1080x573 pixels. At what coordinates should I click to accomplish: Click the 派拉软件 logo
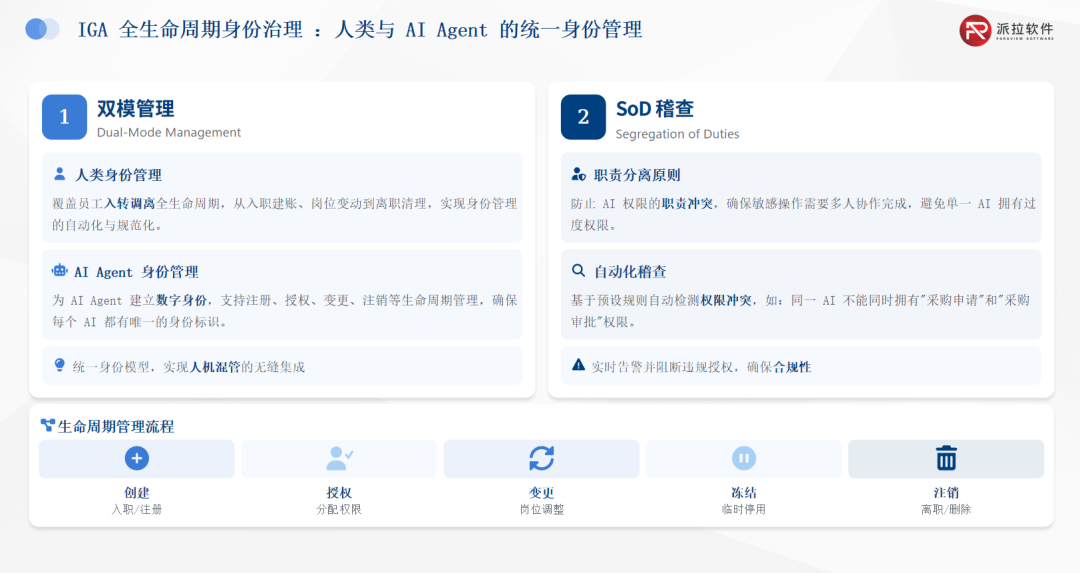click(x=1006, y=30)
